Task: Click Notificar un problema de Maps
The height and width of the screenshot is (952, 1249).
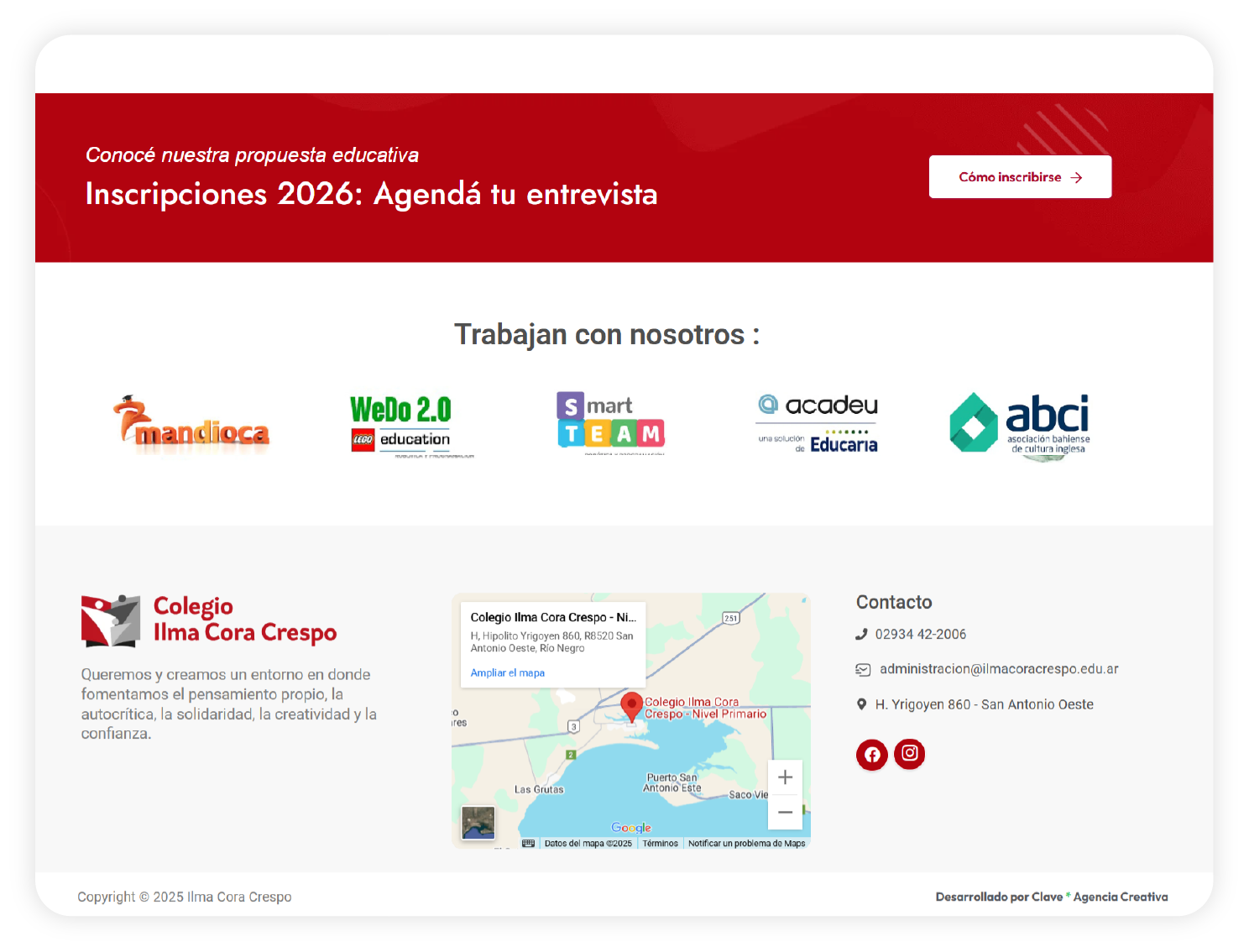Action: tap(746, 844)
